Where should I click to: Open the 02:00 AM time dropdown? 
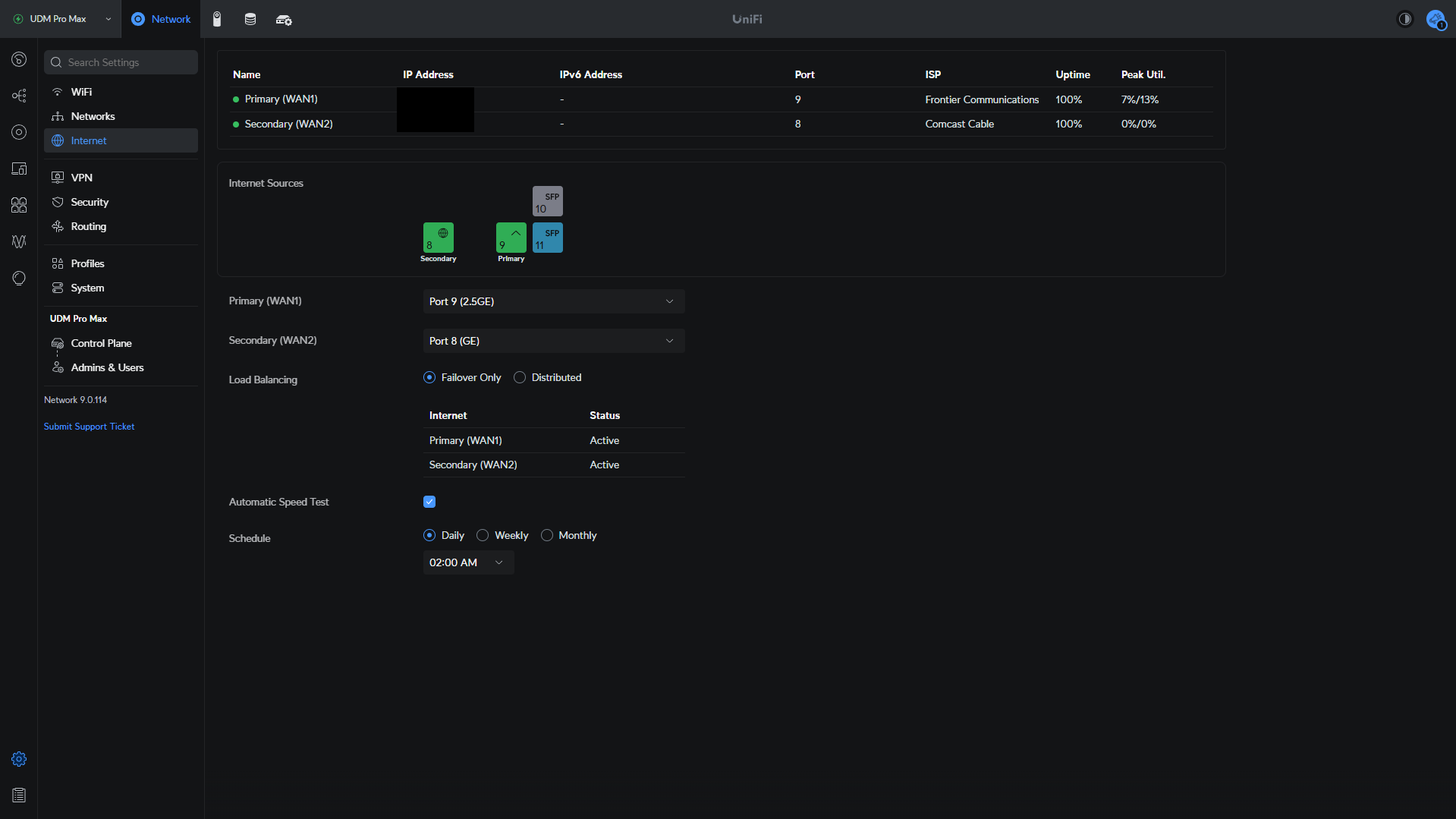click(469, 562)
